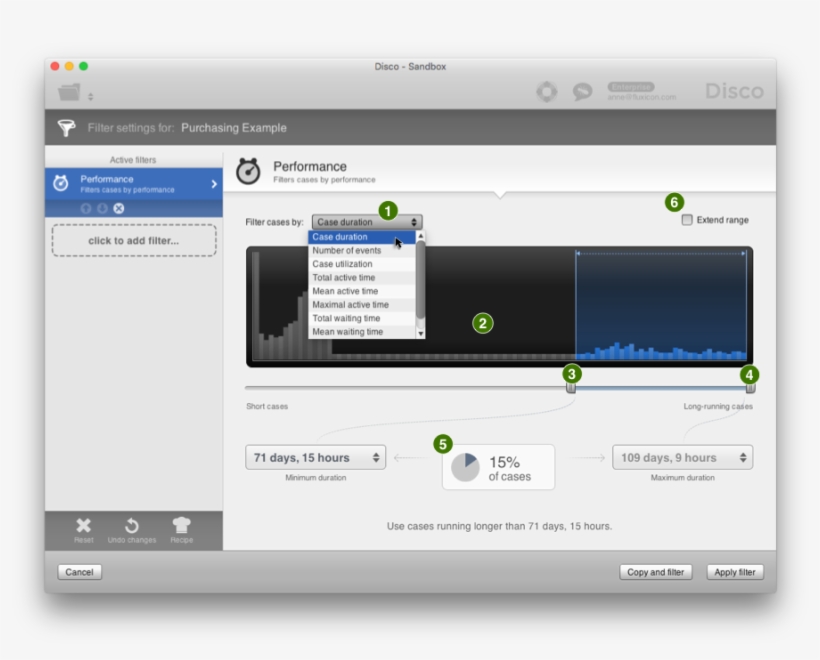820x660 pixels.
Task: Open the Minimum duration dropdown
Action: (316, 458)
